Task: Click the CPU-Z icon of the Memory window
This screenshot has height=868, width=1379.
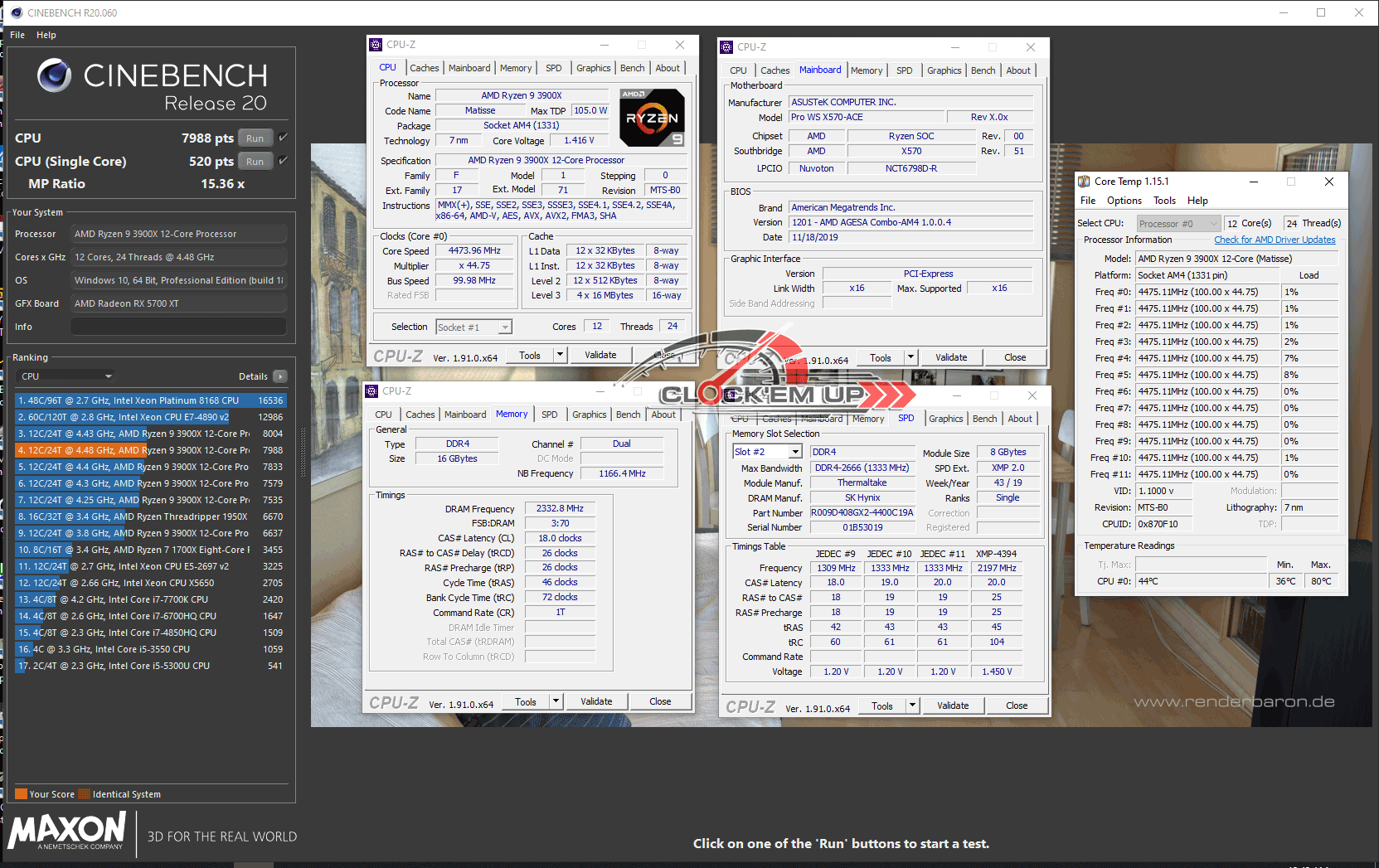Action: pyautogui.click(x=371, y=391)
